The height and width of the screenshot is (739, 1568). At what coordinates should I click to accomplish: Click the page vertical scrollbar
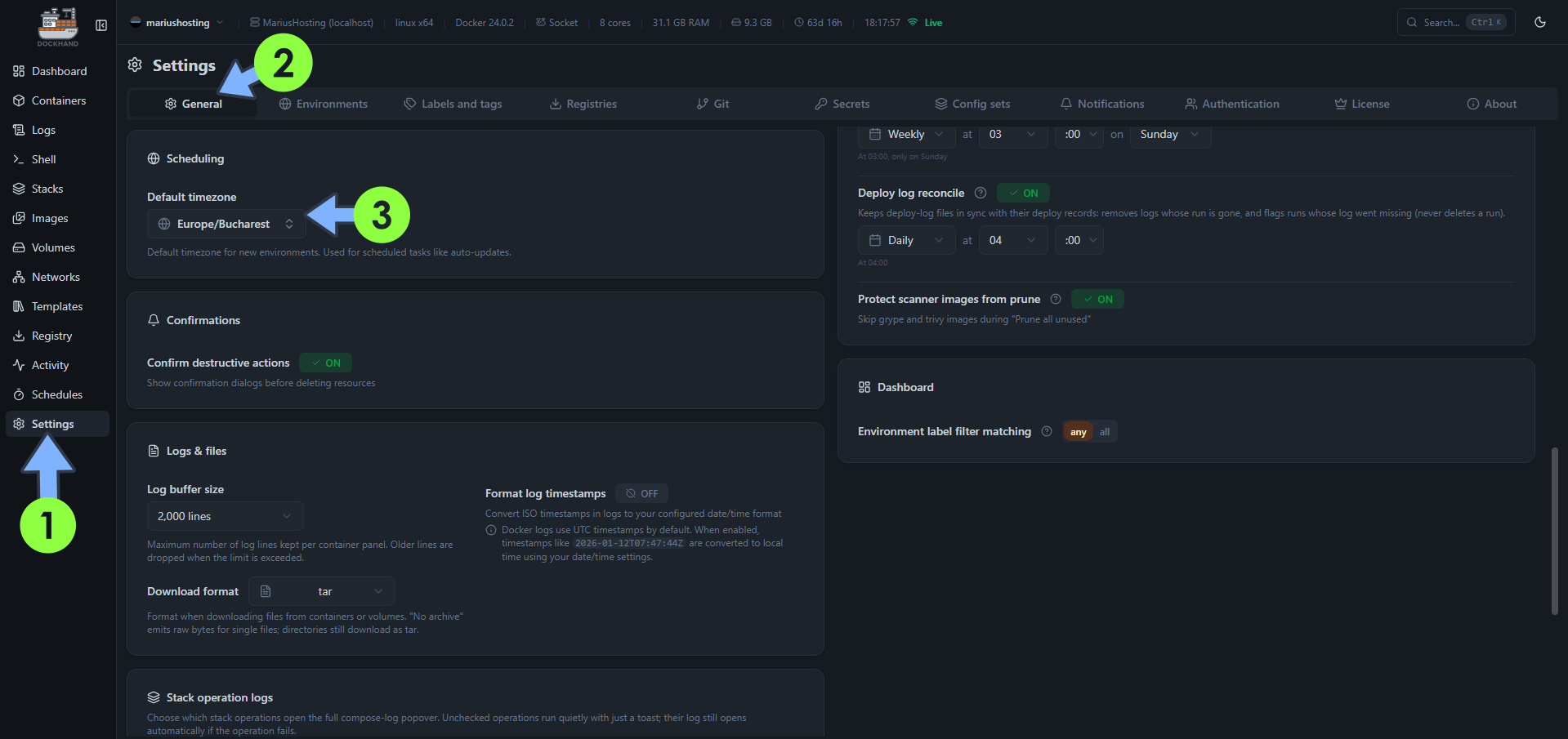[x=1555, y=531]
